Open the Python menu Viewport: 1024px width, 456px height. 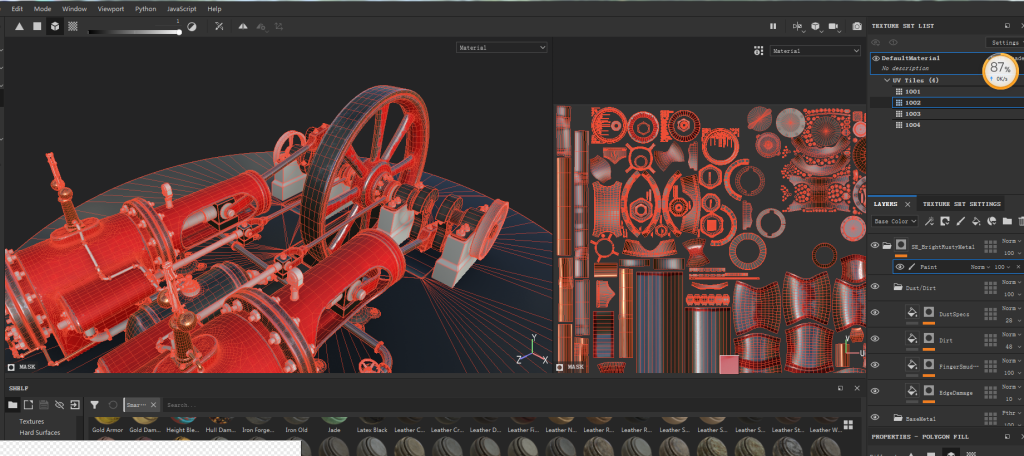coord(146,9)
